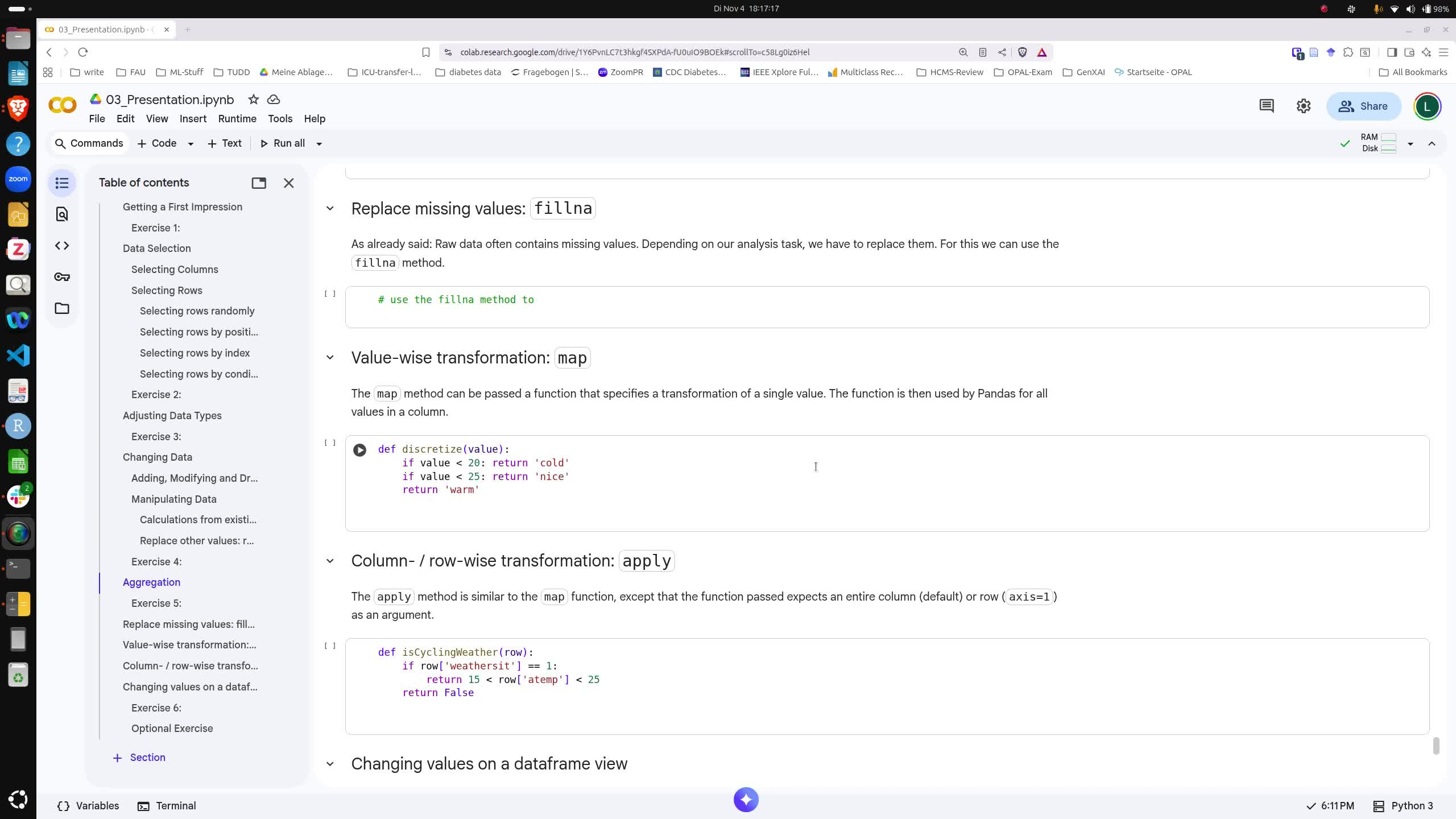The image size is (1456, 819).
Task: Click the isCyclingWeather cell execution bracket
Action: pyautogui.click(x=330, y=646)
